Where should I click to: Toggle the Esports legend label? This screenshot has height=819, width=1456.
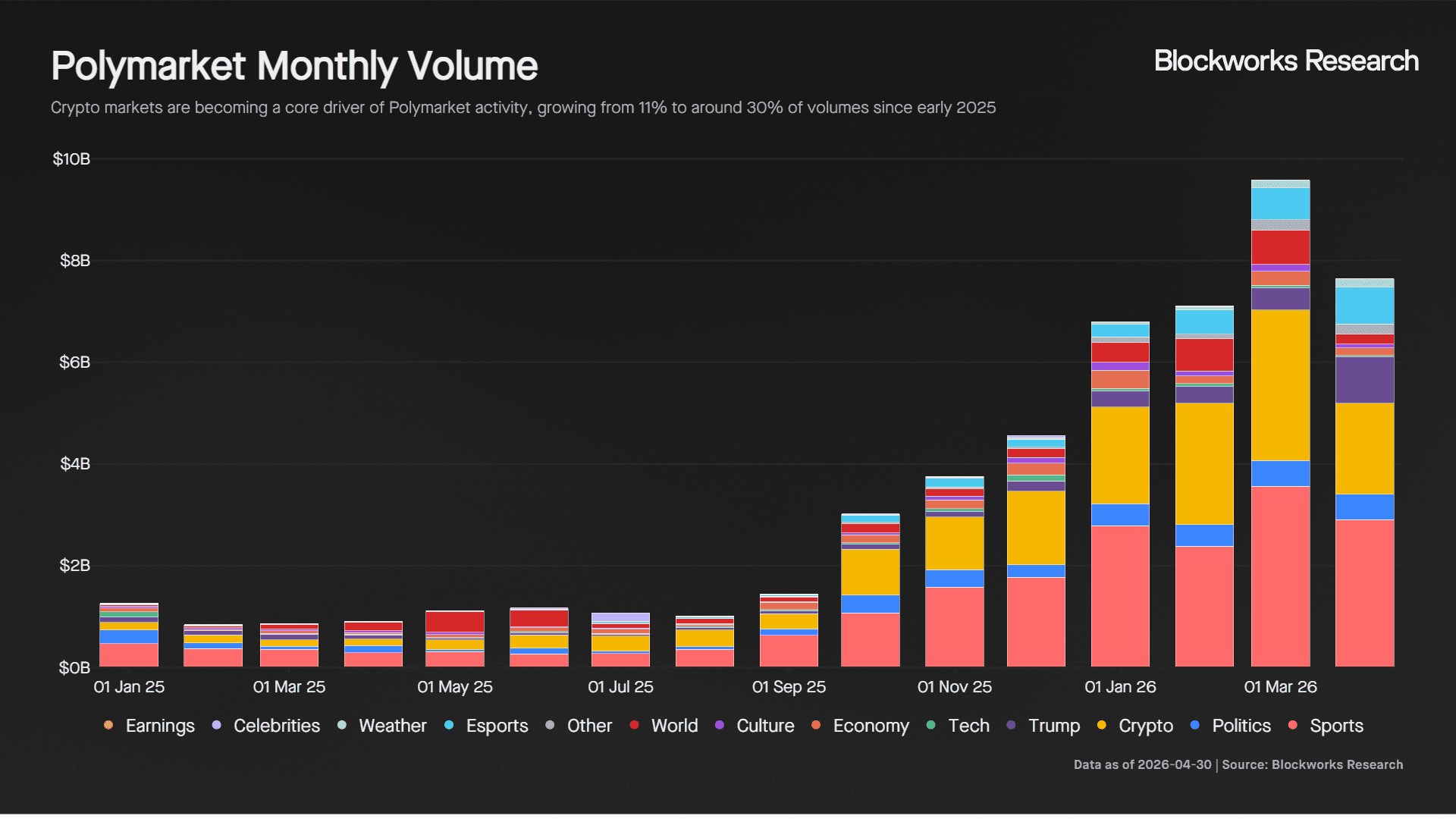coord(497,726)
